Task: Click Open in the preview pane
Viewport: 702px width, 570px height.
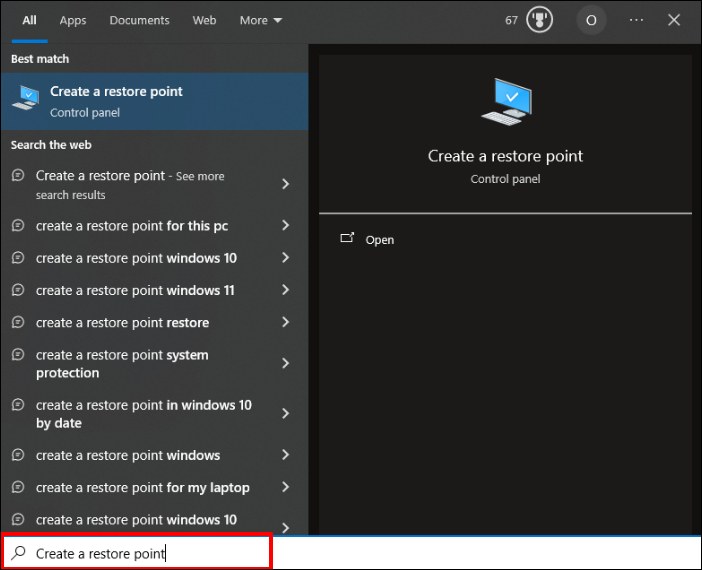Action: [380, 240]
